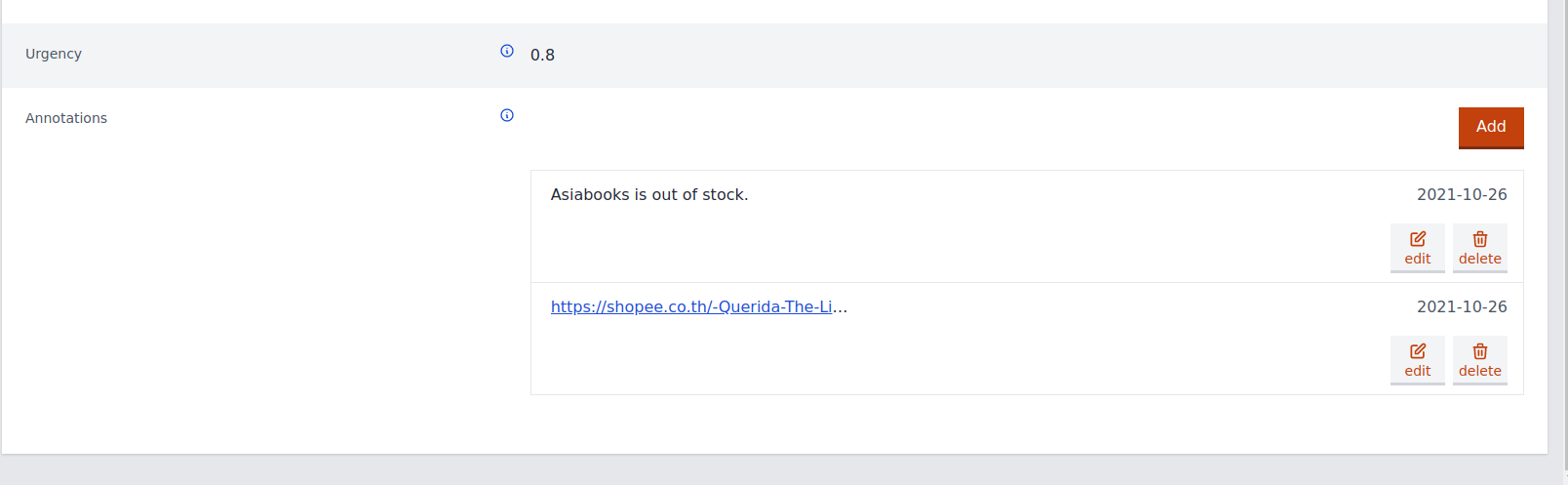
Task: Click the Urgency field label
Action: pyautogui.click(x=54, y=54)
